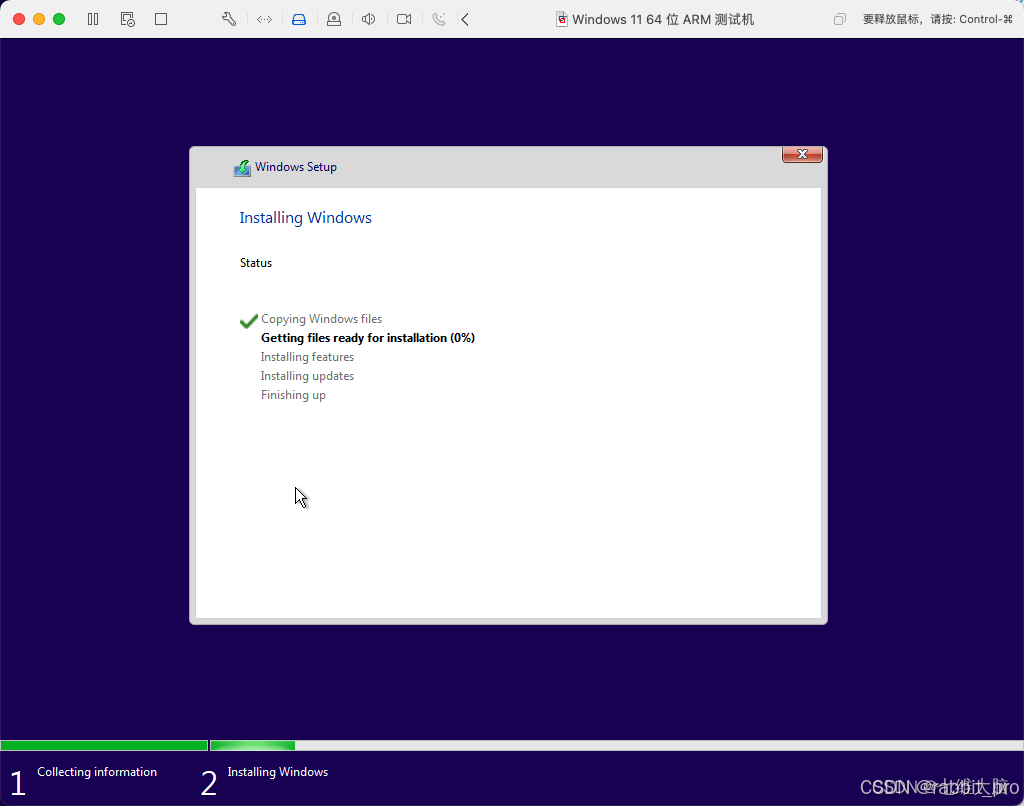Open the snapshot manager icon
This screenshot has width=1024, height=806.
coord(127,19)
